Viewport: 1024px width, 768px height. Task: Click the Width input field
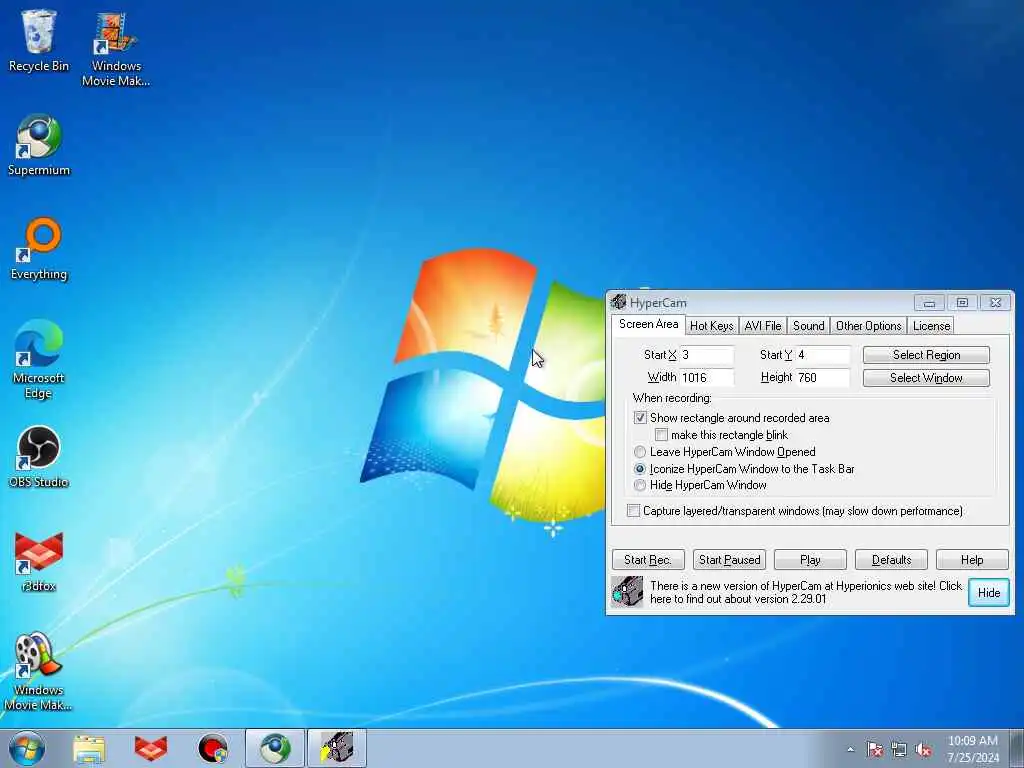tap(707, 377)
